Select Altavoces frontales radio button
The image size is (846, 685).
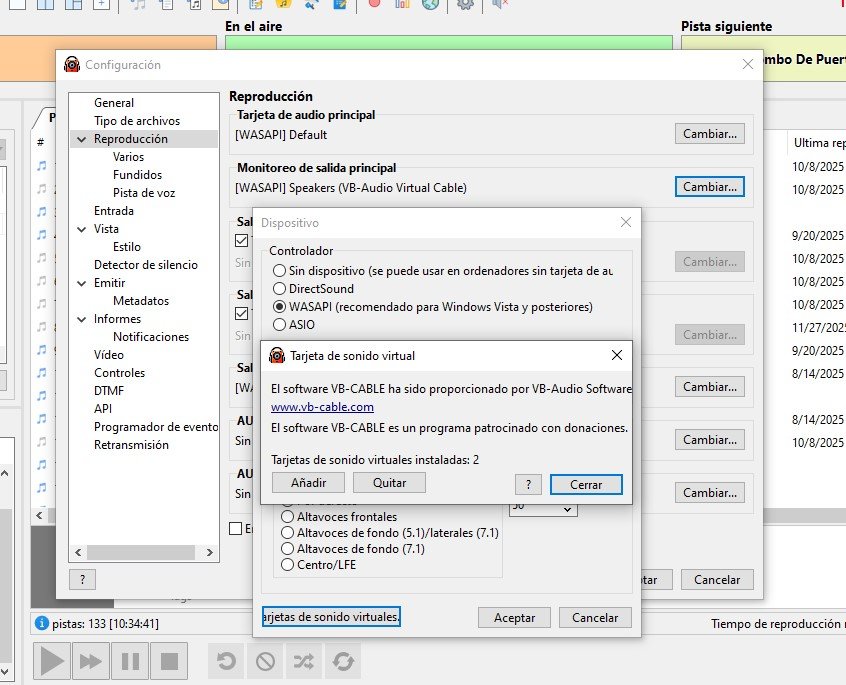point(288,517)
